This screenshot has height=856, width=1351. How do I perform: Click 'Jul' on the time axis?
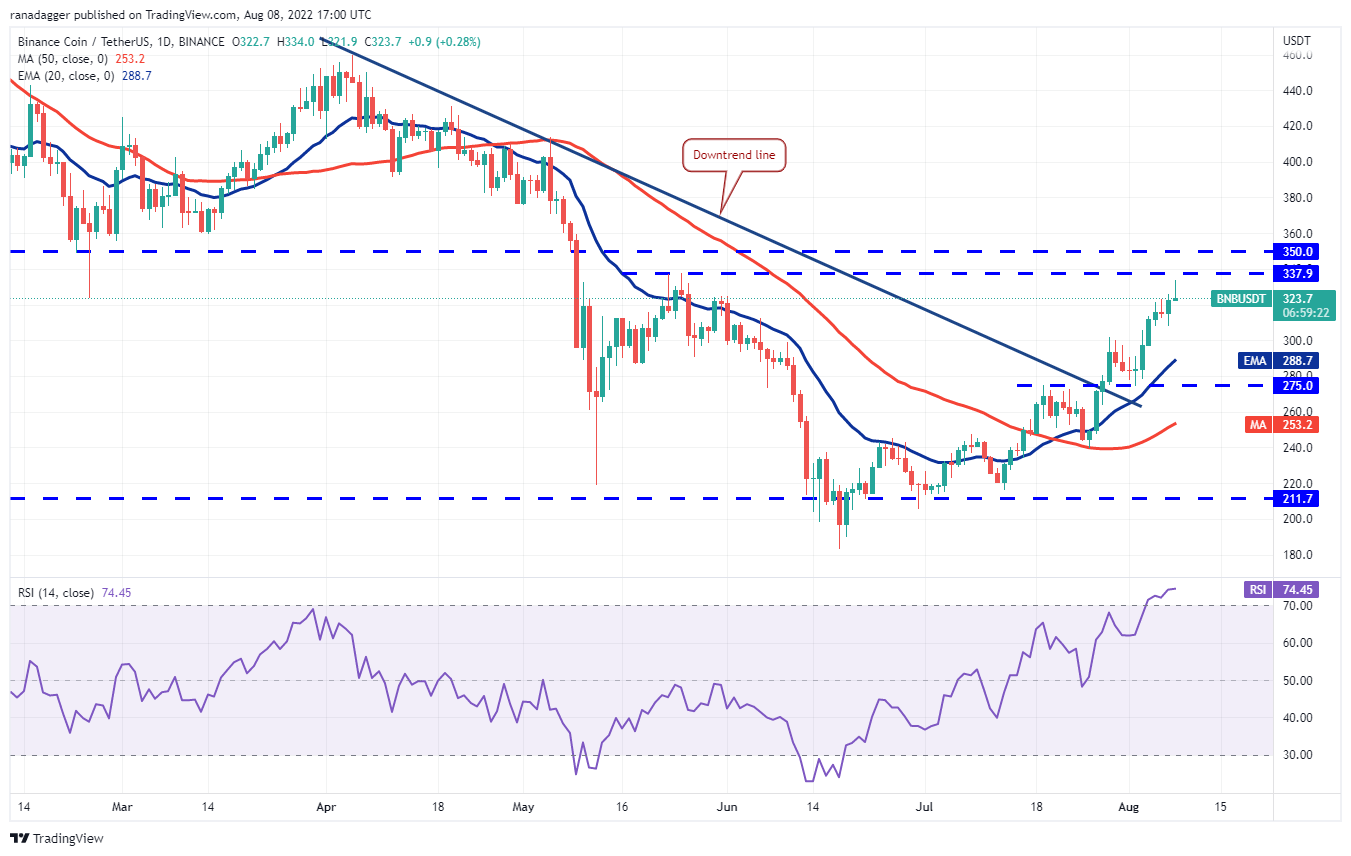pyautogui.click(x=924, y=805)
